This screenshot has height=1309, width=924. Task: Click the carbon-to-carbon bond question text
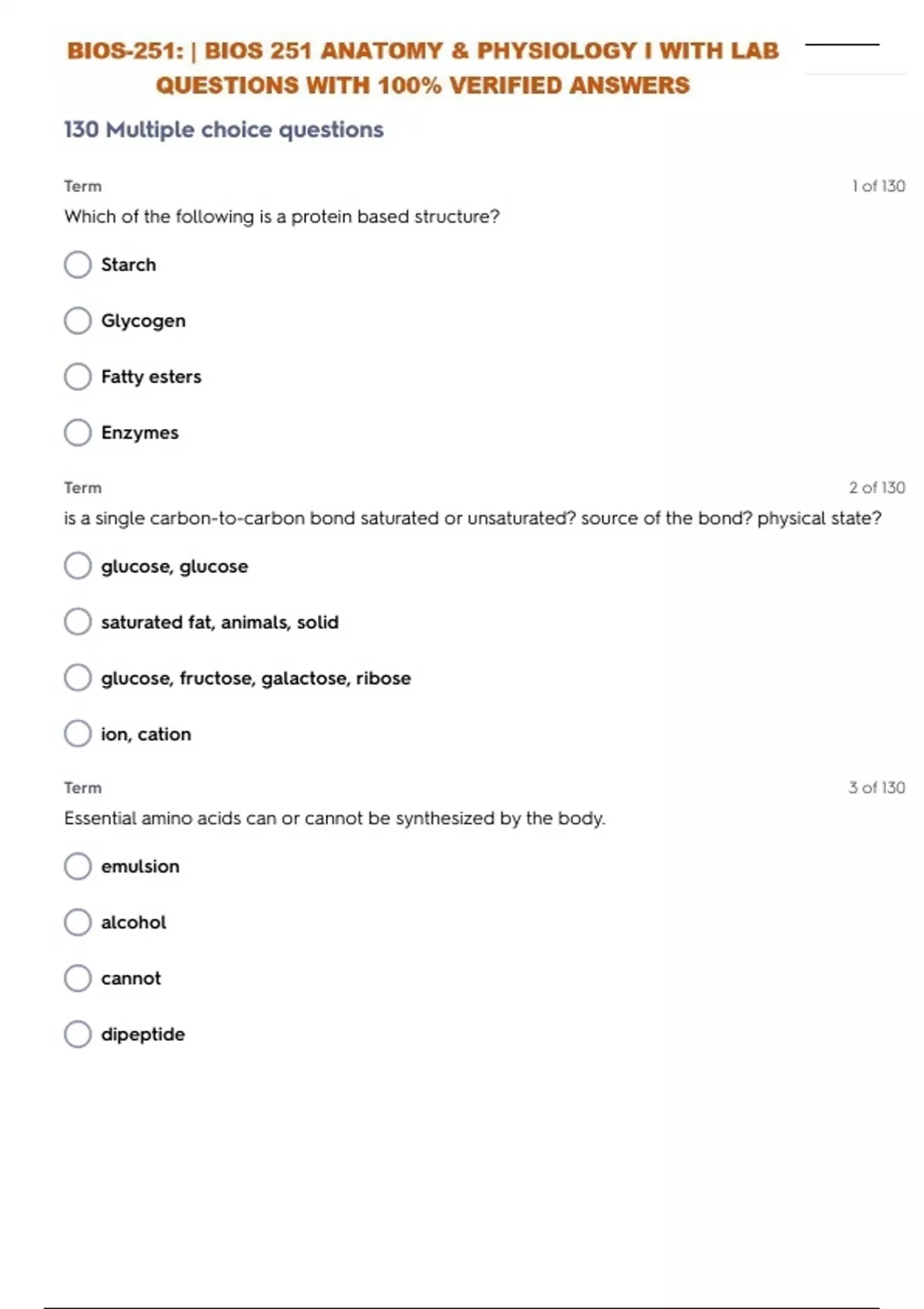pos(472,518)
